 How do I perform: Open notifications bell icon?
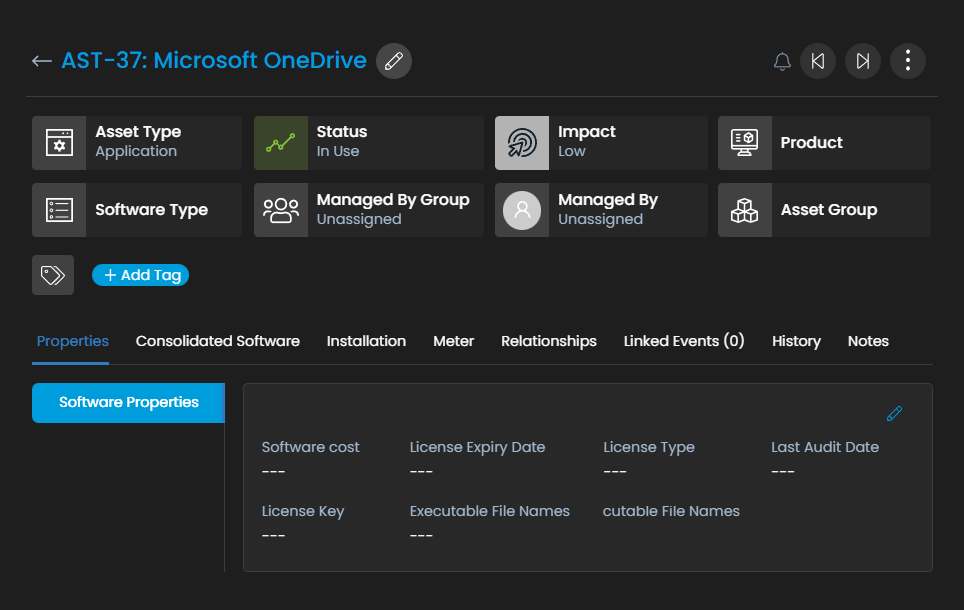click(x=782, y=61)
